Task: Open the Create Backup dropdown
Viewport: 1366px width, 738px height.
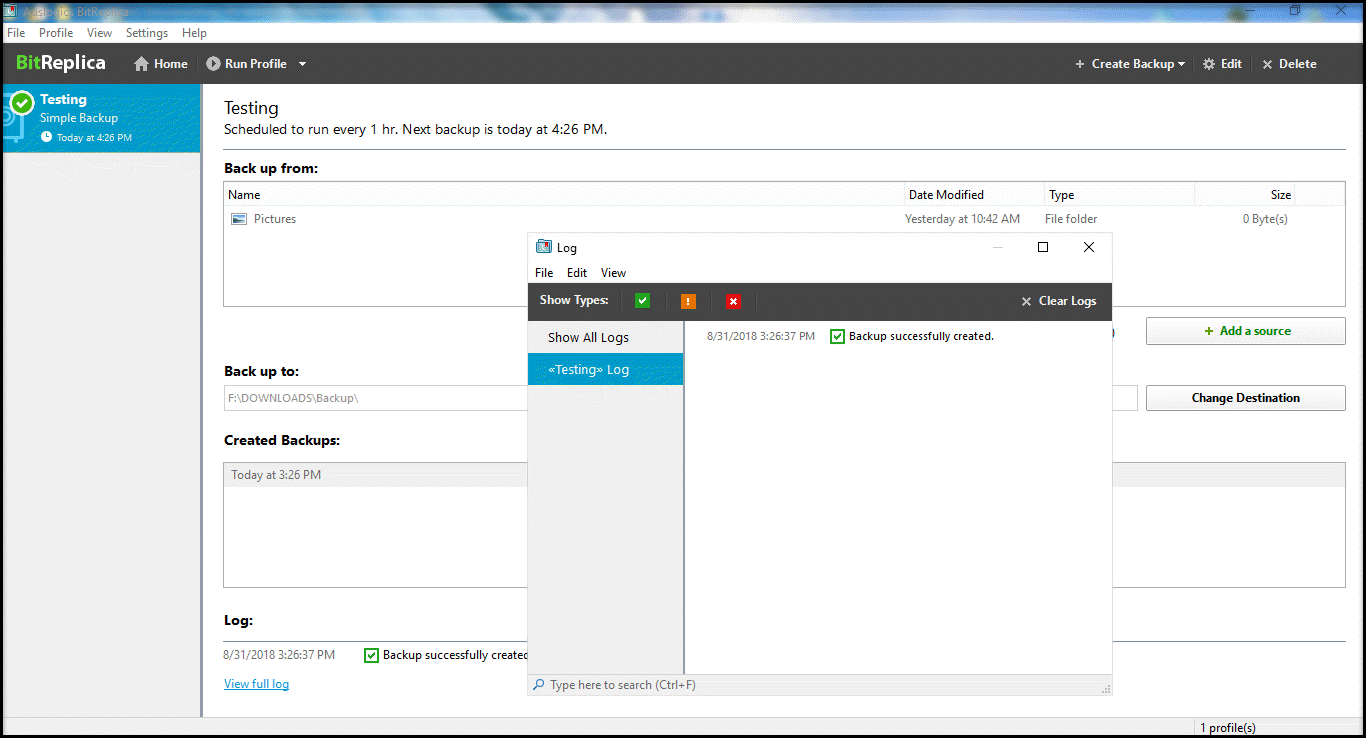Action: (1130, 64)
